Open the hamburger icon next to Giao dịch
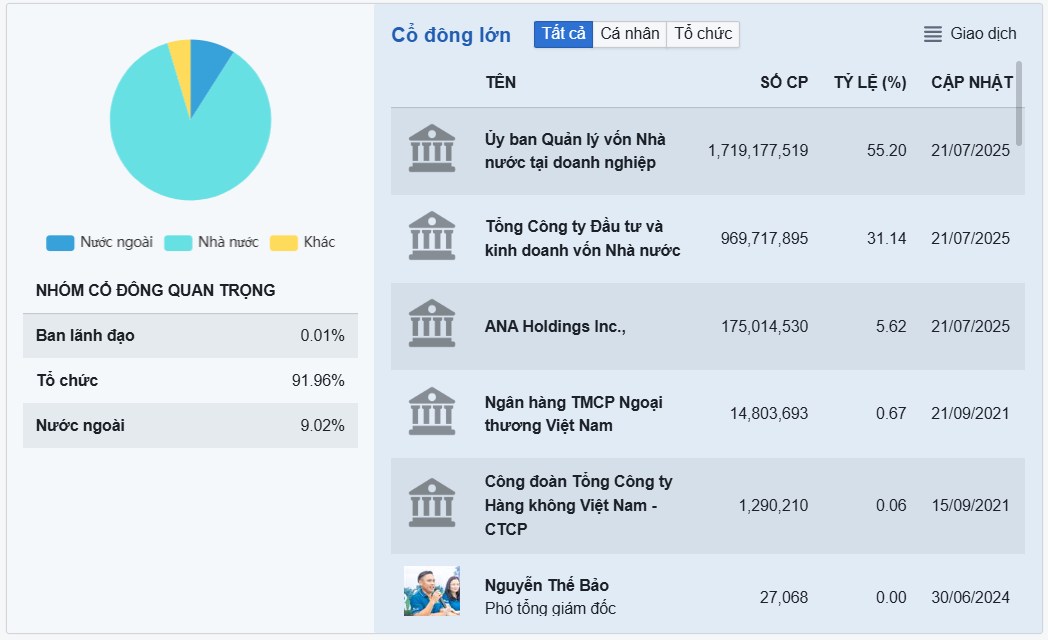This screenshot has height=640, width=1048. pyautogui.click(x=933, y=32)
